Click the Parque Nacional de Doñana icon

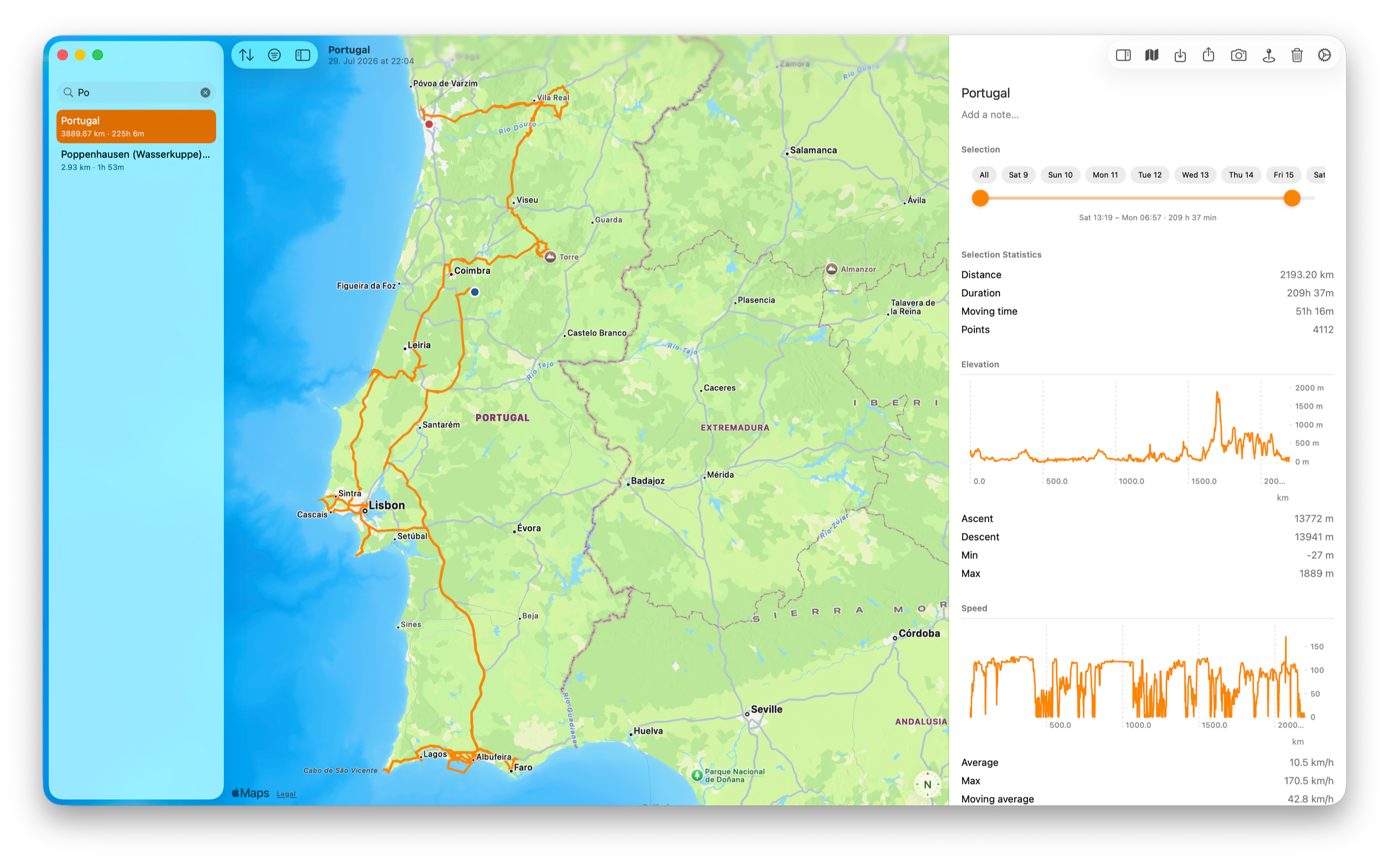697,775
